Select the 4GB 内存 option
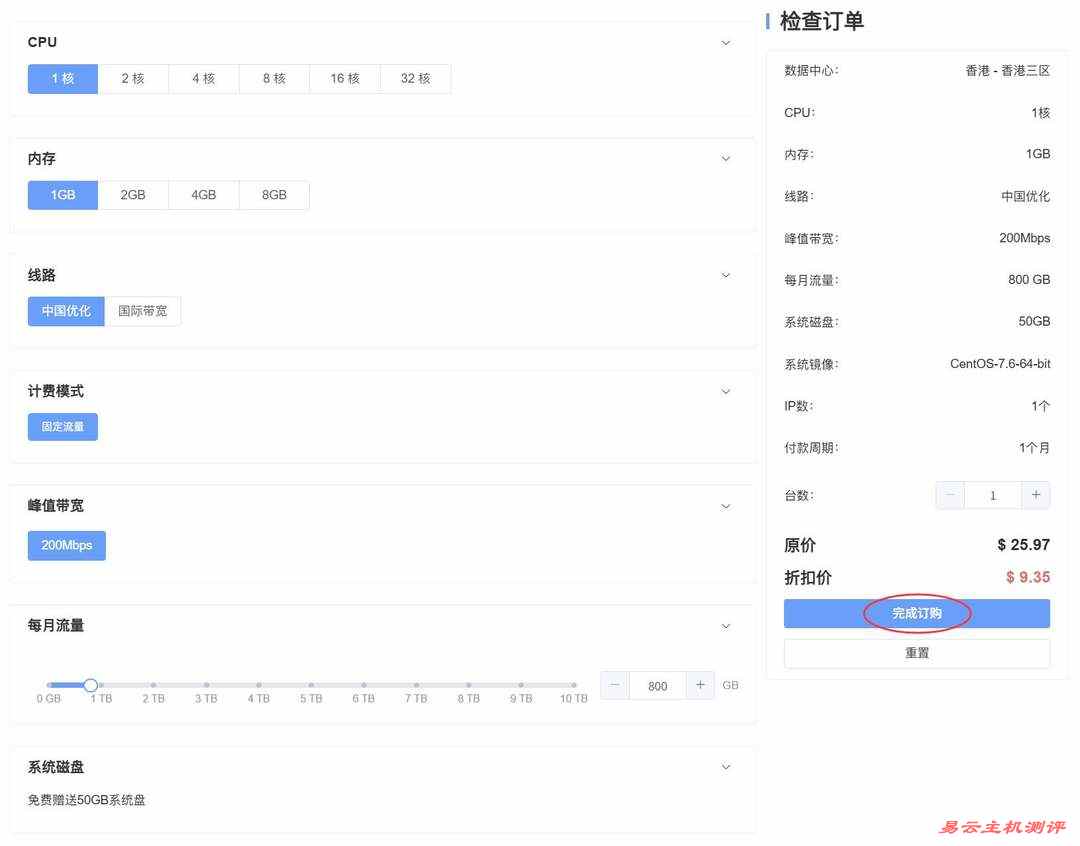1080x846 pixels. point(203,195)
